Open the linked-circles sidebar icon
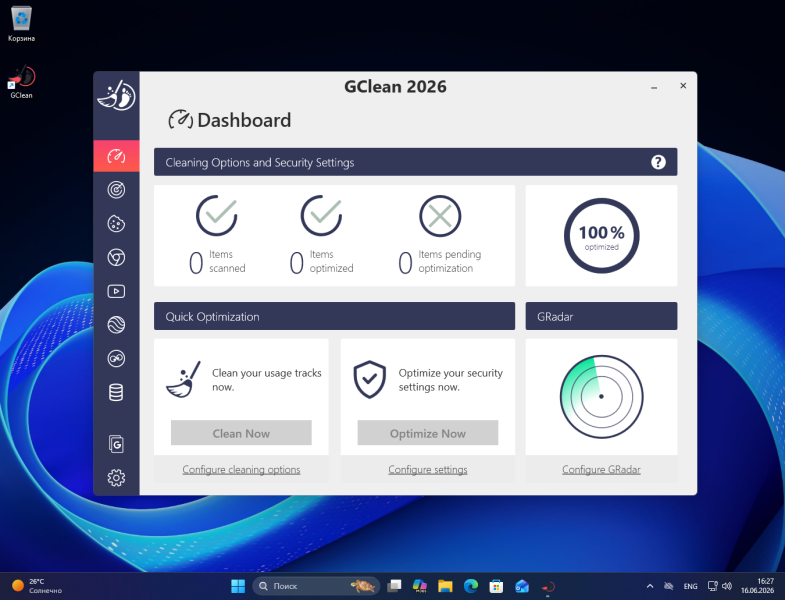Viewport: 785px width, 600px height. coord(116,359)
